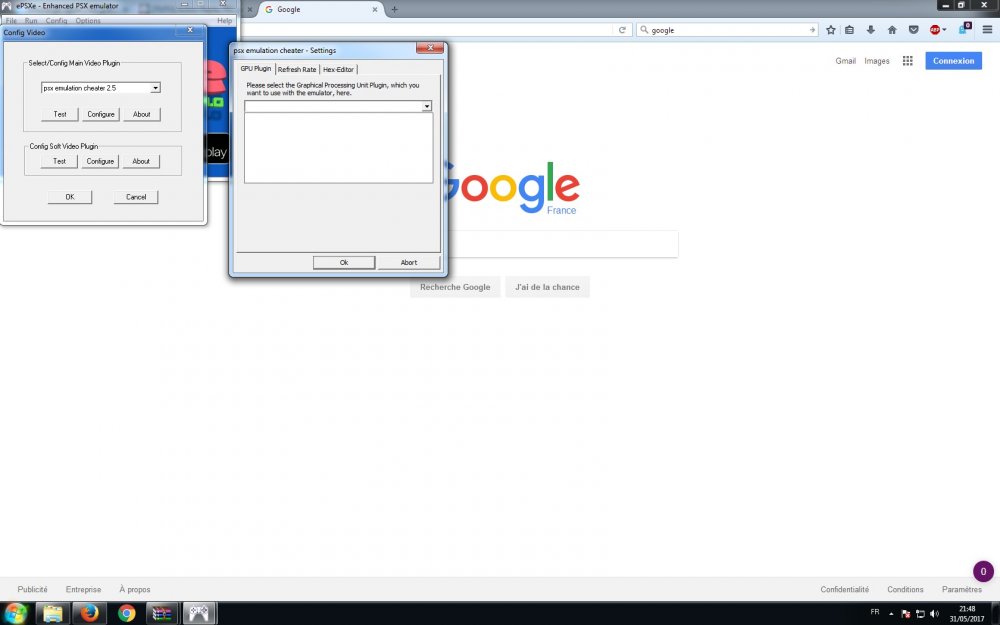The image size is (1000, 625).
Task: Switch to the Refresh Rate tab
Action: [297, 70]
